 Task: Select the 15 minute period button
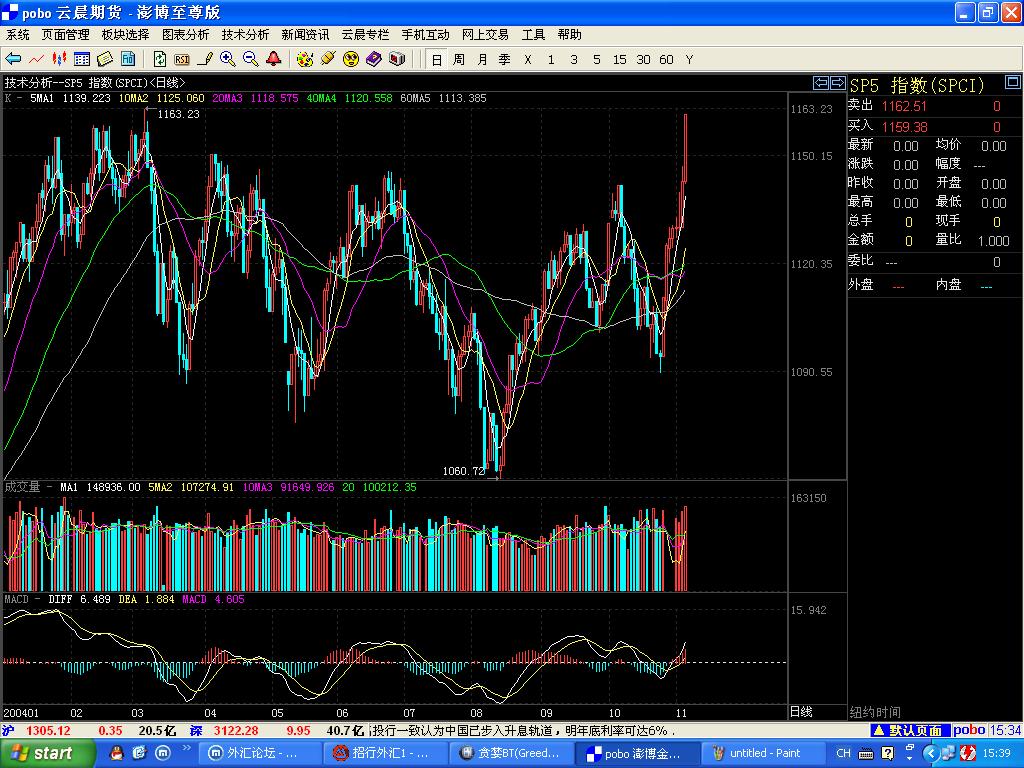(620, 60)
